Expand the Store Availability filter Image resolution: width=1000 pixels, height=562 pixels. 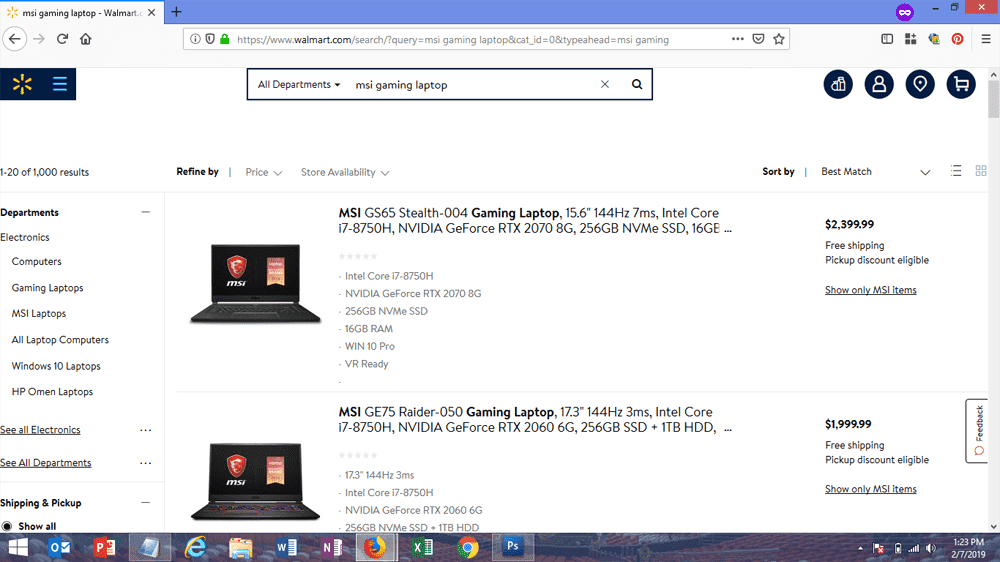tap(345, 172)
